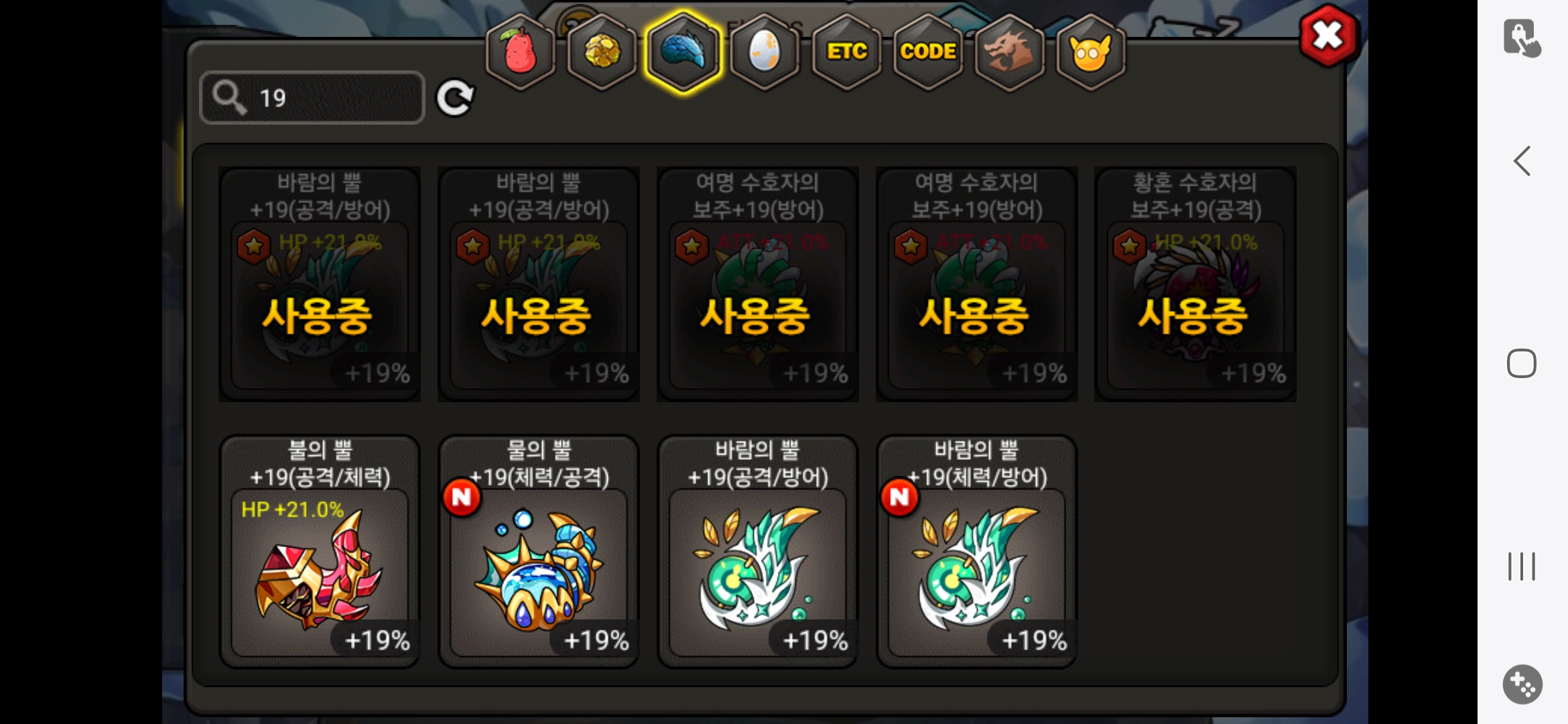This screenshot has height=724, width=1568.
Task: Tap the Android home button
Action: pos(1522,363)
